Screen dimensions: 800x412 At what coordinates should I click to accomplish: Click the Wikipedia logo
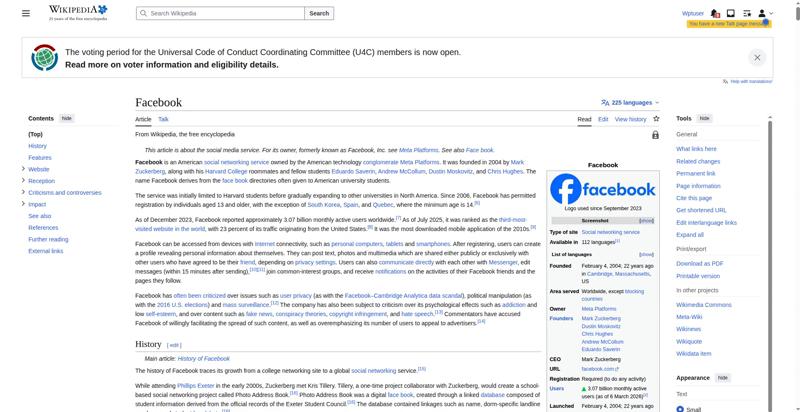coord(78,13)
